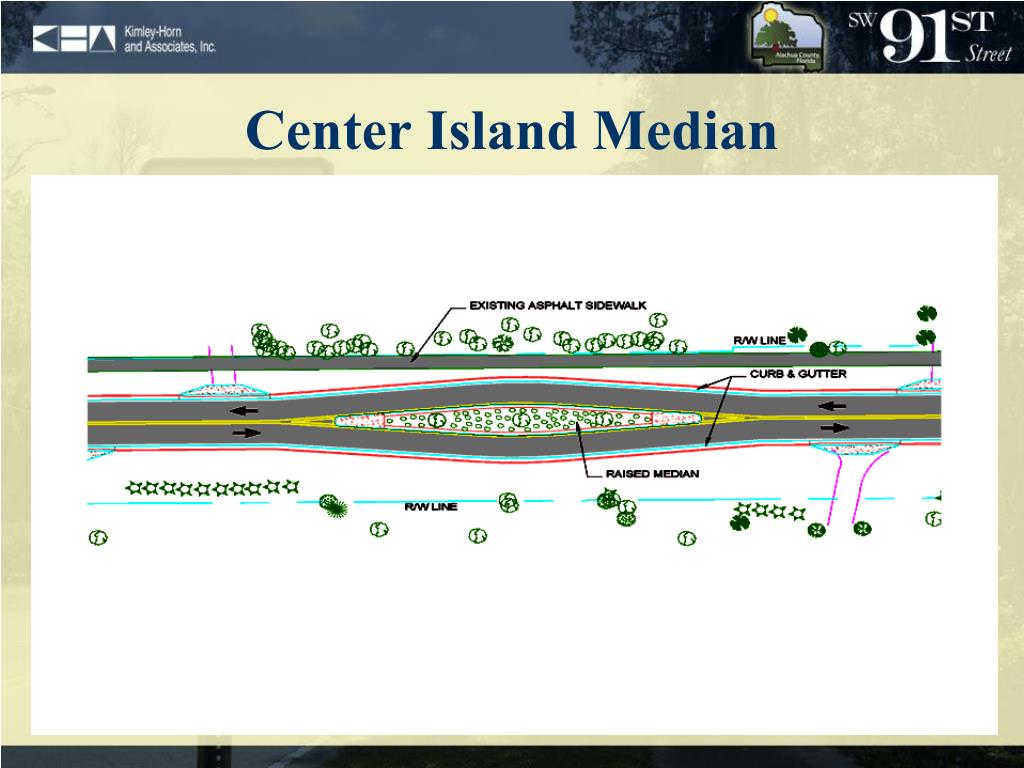1024x768 pixels.
Task: Click 'Kimley-Horn and Associates, Inc.' text
Action: click(x=170, y=39)
